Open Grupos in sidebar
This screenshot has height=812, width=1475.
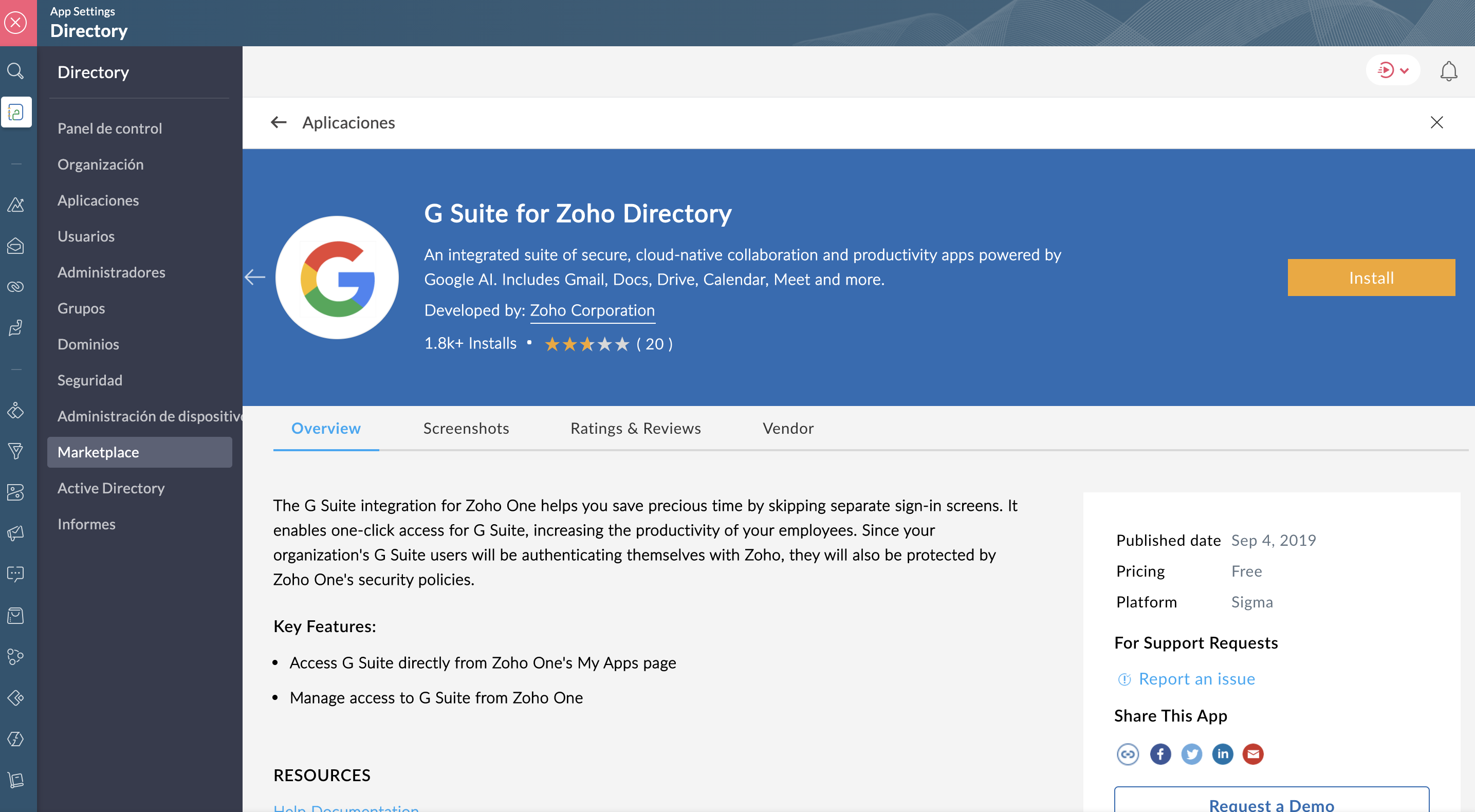pos(81,308)
